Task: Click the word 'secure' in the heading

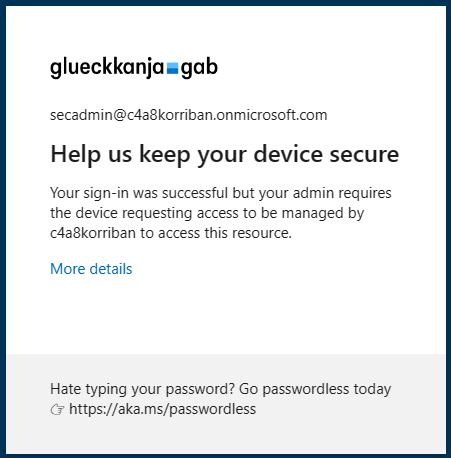Action: (364, 154)
